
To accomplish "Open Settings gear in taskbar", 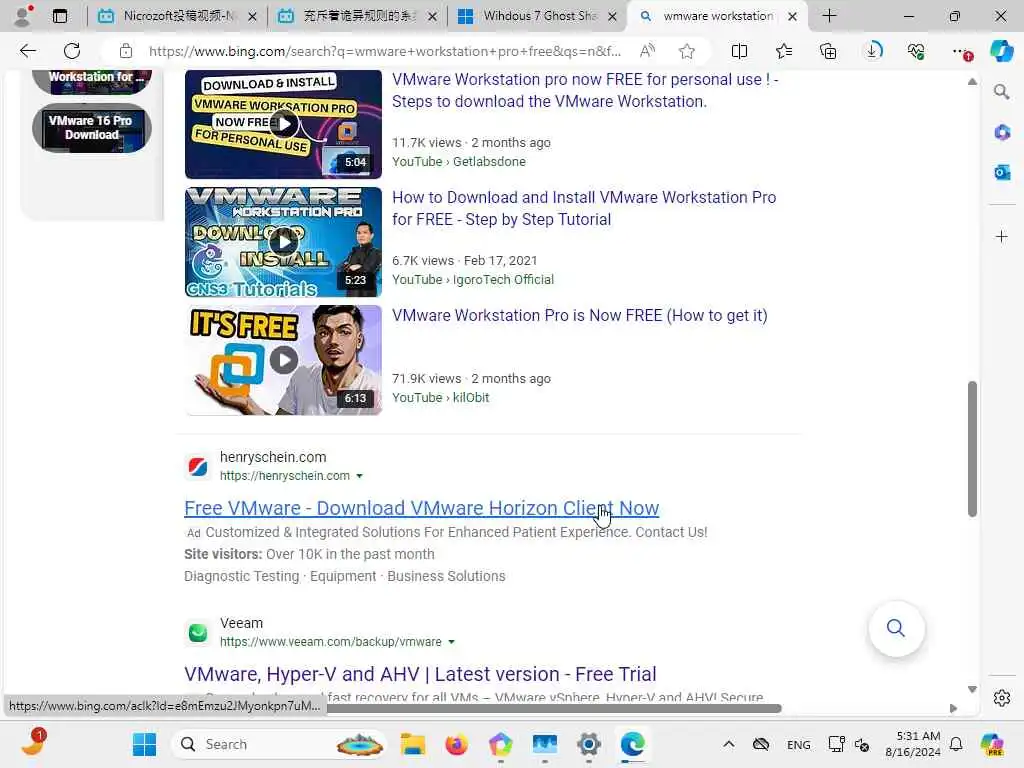I will [588, 744].
